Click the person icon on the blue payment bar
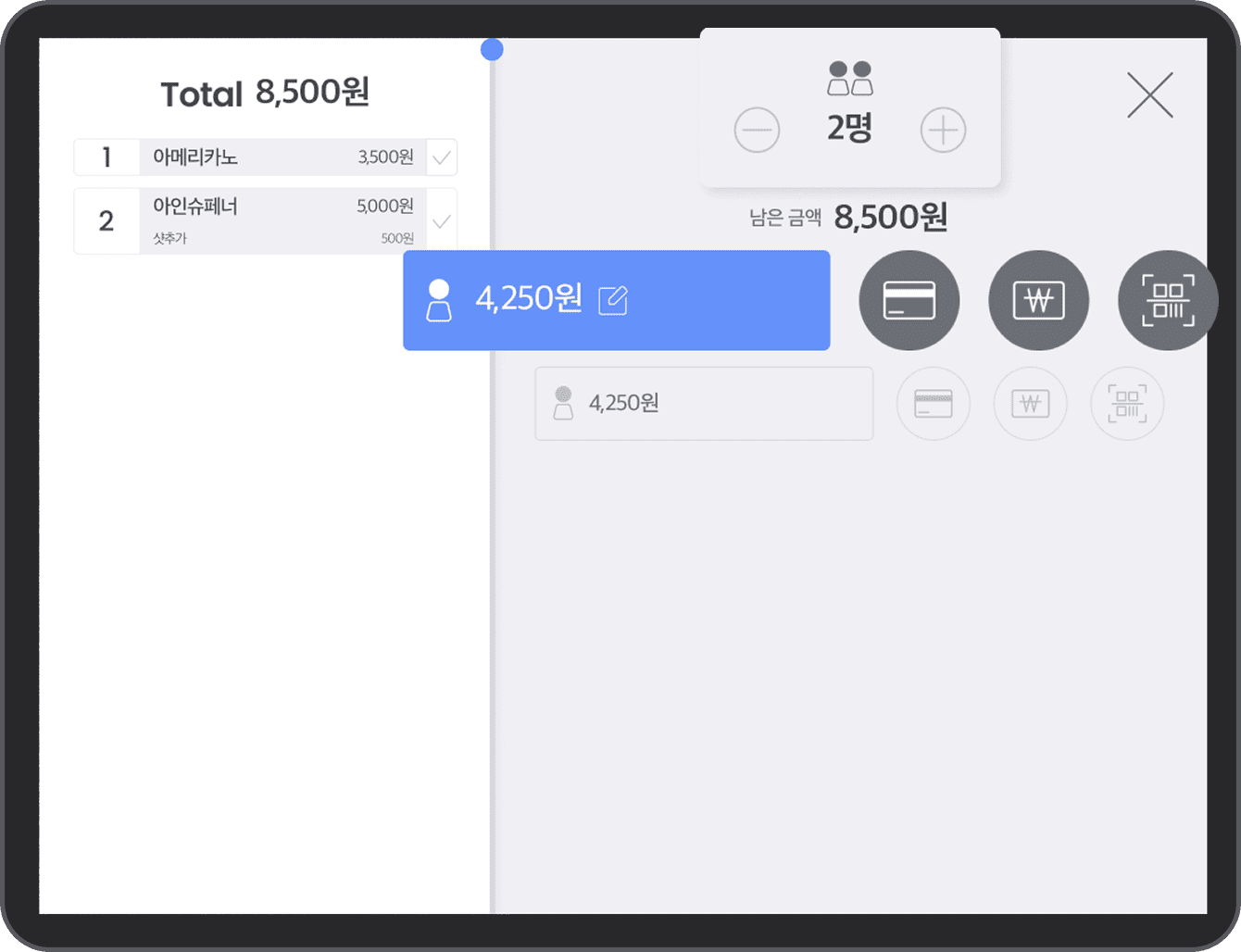Screen dimensions: 1241x952 [x=439, y=300]
